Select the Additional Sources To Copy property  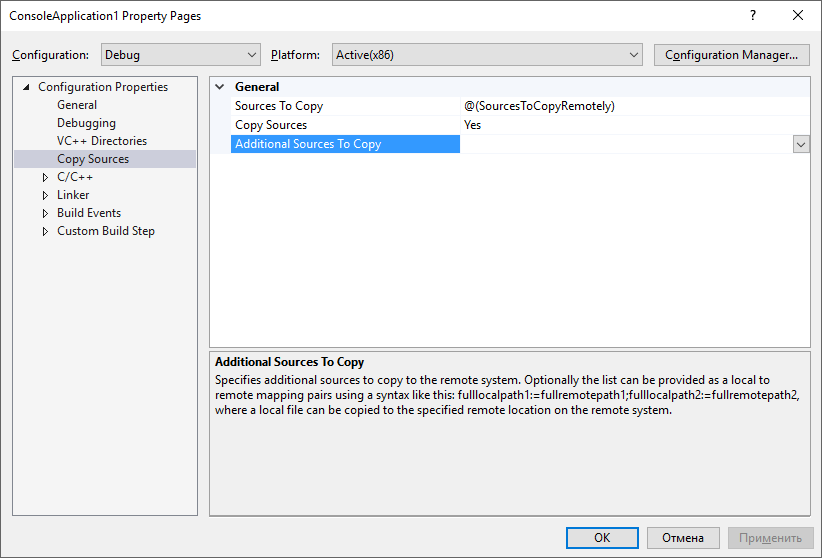coord(345,144)
